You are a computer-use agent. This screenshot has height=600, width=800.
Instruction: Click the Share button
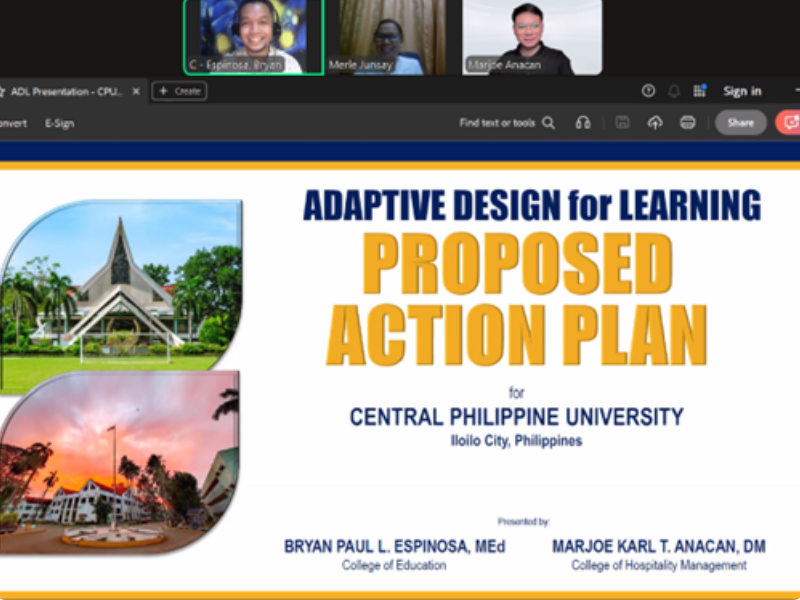740,123
